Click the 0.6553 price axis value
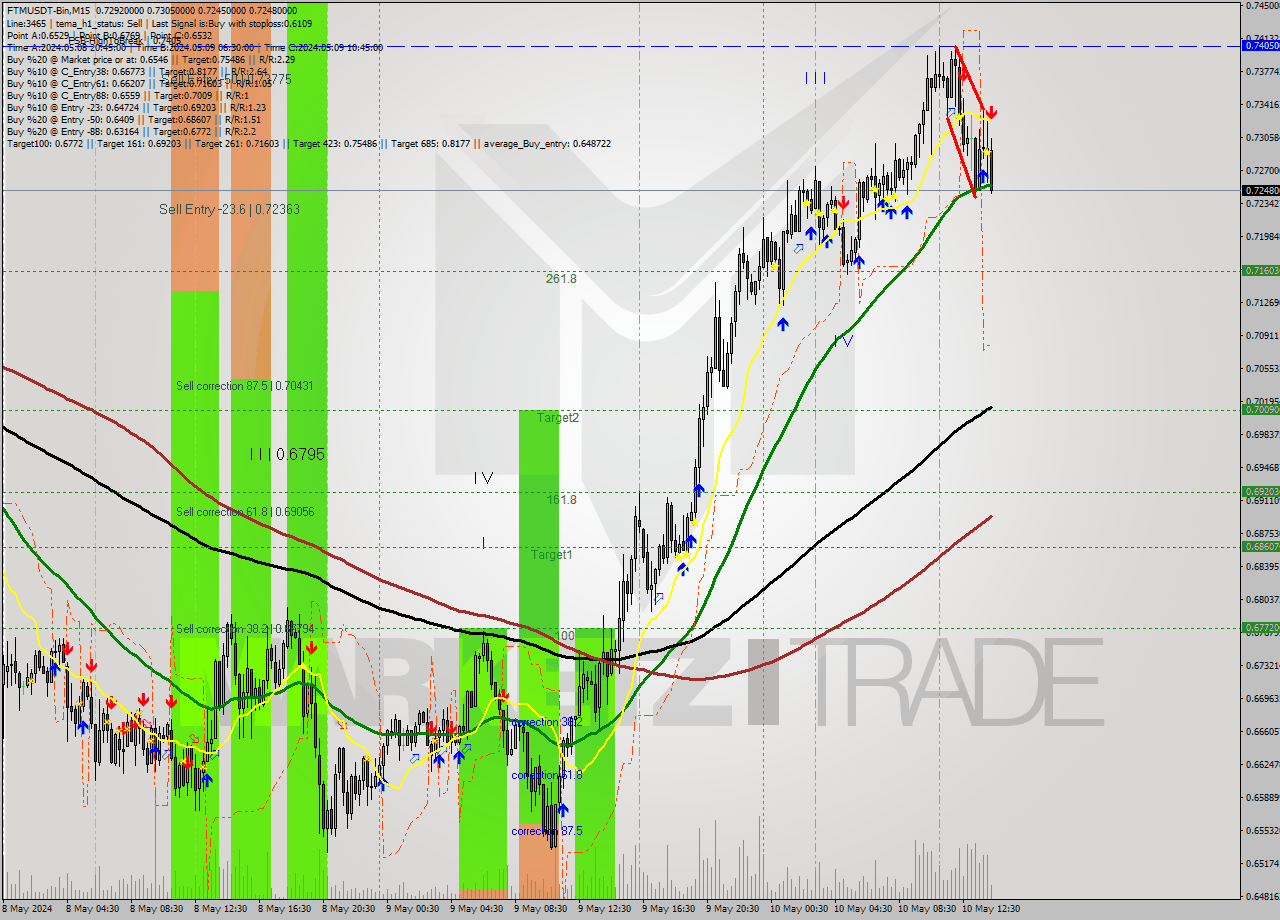 (1261, 830)
